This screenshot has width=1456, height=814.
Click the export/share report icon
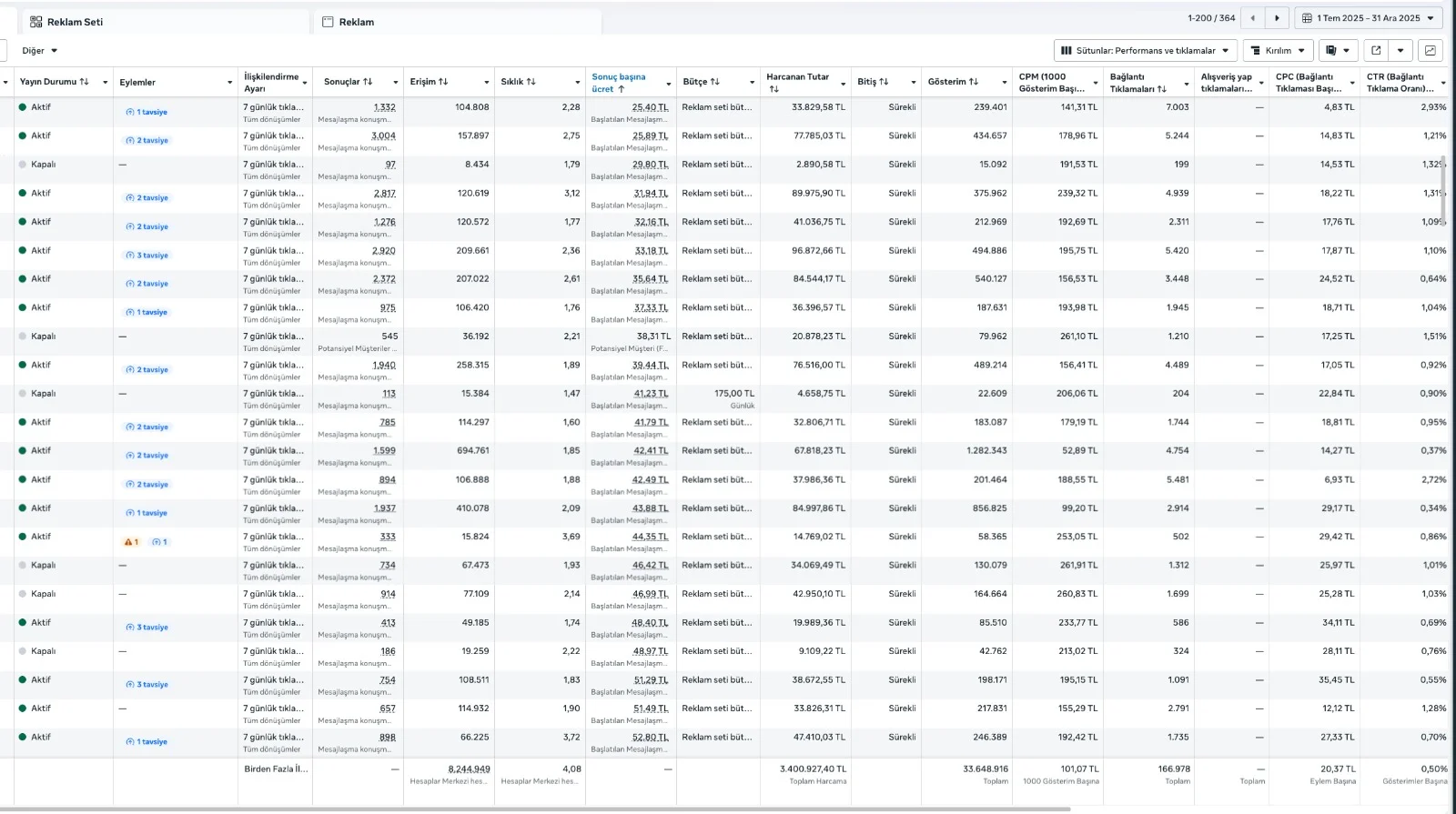coord(1376,51)
